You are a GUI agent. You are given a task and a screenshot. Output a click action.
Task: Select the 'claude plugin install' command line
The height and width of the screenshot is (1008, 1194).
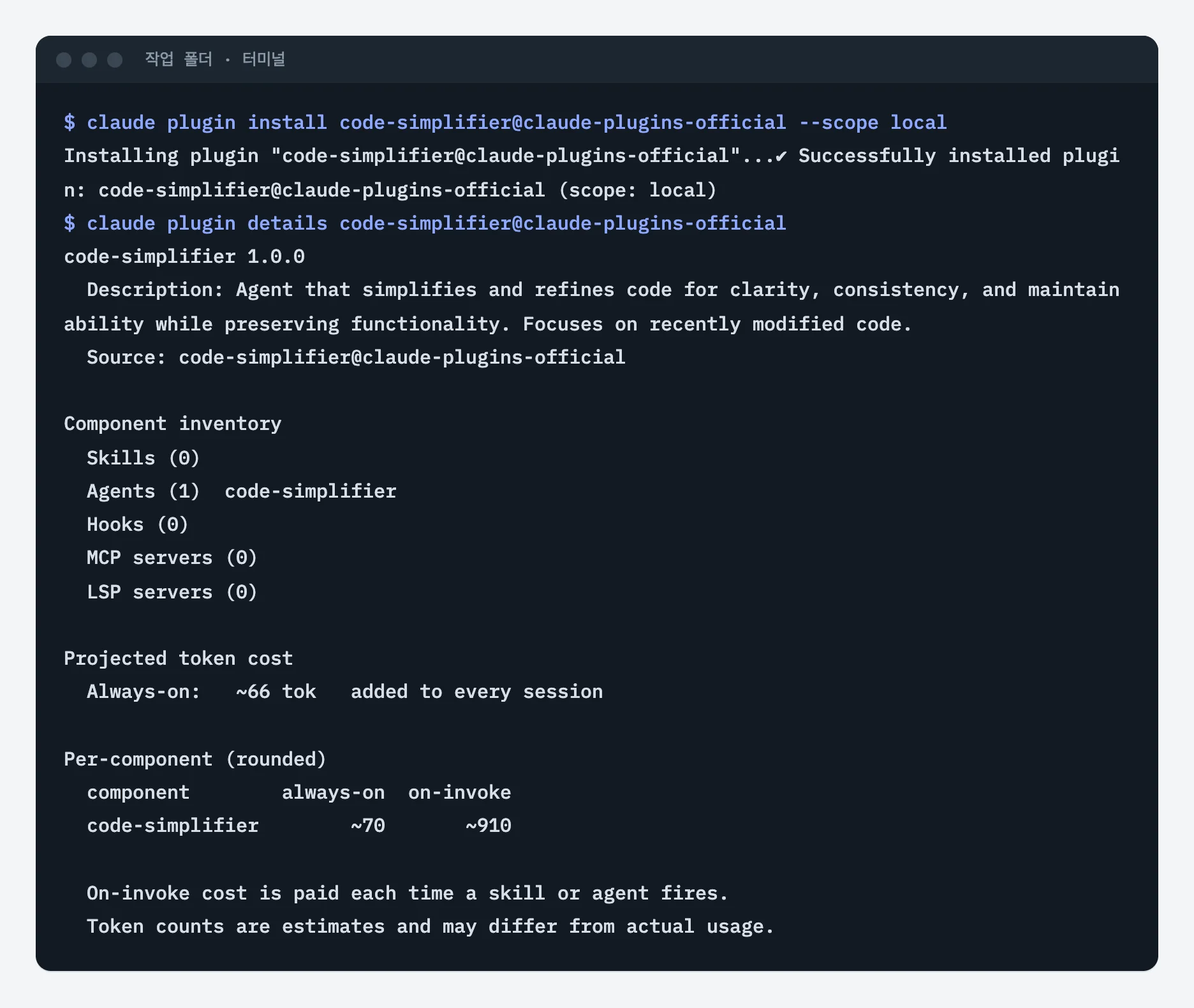pos(505,122)
